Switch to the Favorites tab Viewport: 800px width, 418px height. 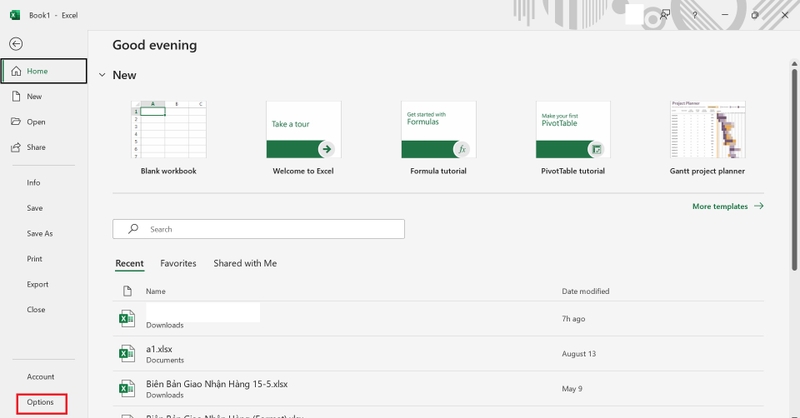click(178, 263)
